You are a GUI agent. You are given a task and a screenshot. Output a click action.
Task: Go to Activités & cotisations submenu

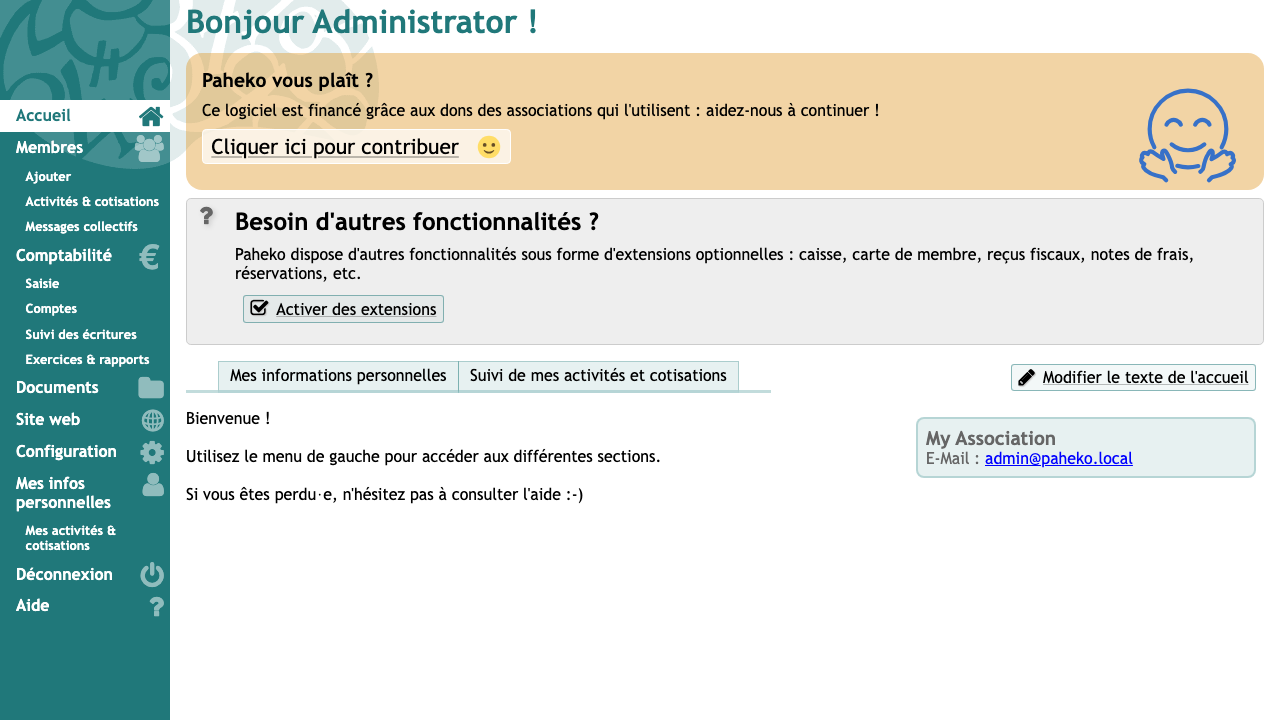(92, 202)
